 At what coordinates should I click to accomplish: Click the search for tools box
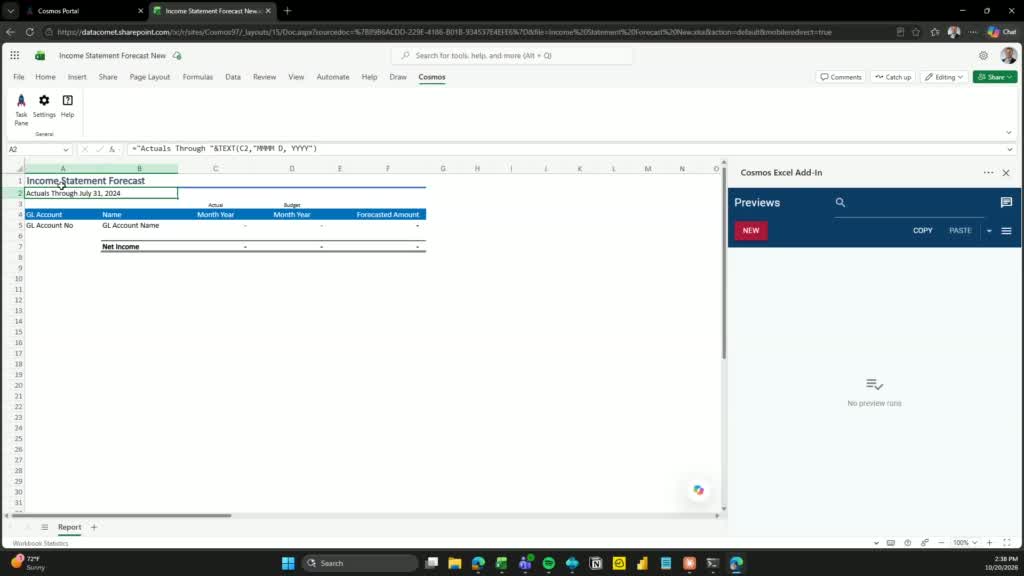pyautogui.click(x=513, y=56)
